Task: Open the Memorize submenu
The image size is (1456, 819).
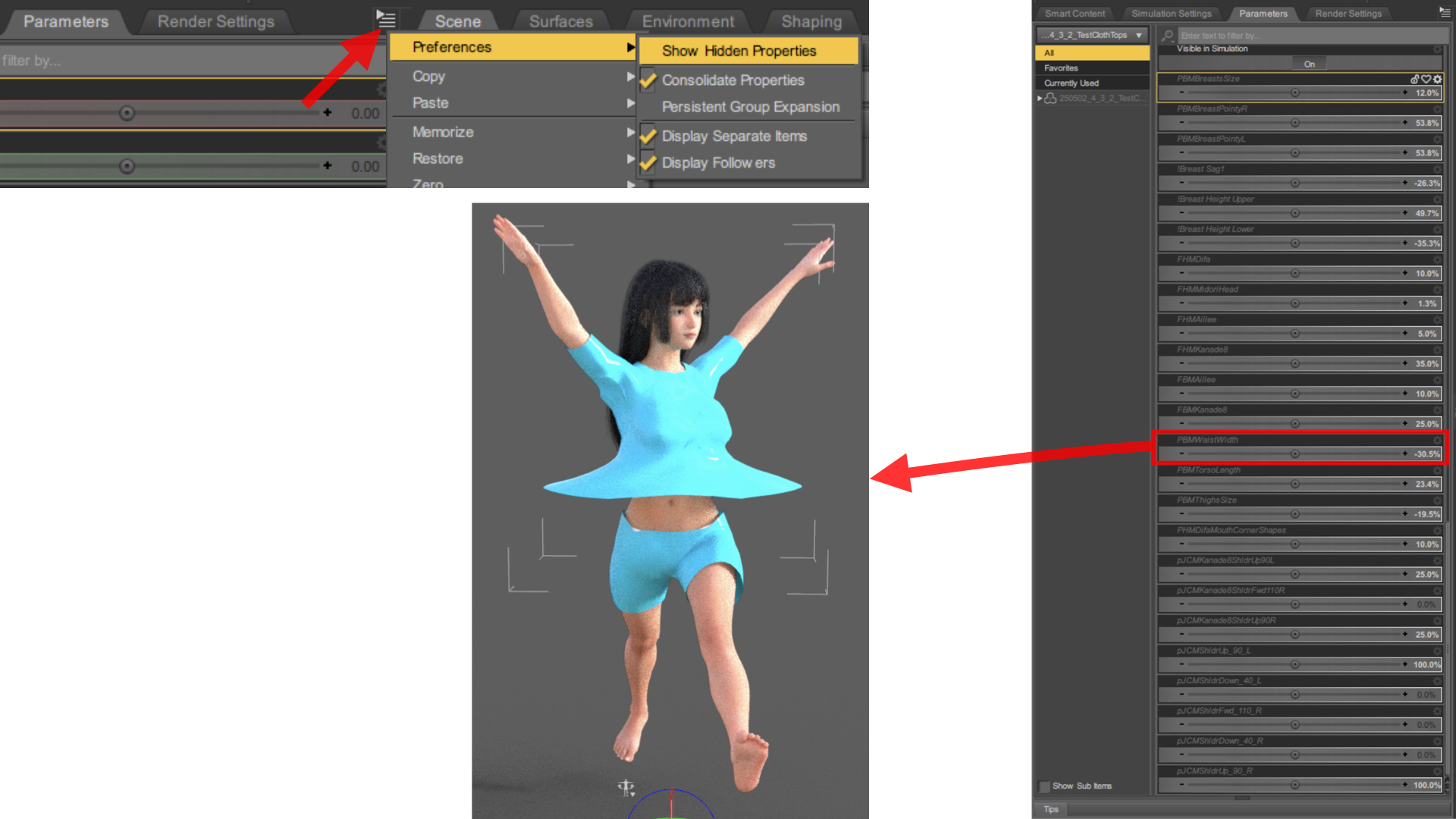Action: [513, 132]
